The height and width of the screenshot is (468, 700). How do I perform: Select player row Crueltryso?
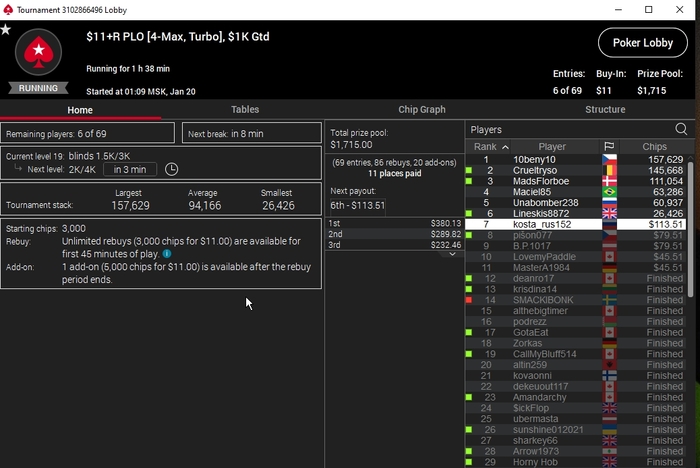pos(576,171)
